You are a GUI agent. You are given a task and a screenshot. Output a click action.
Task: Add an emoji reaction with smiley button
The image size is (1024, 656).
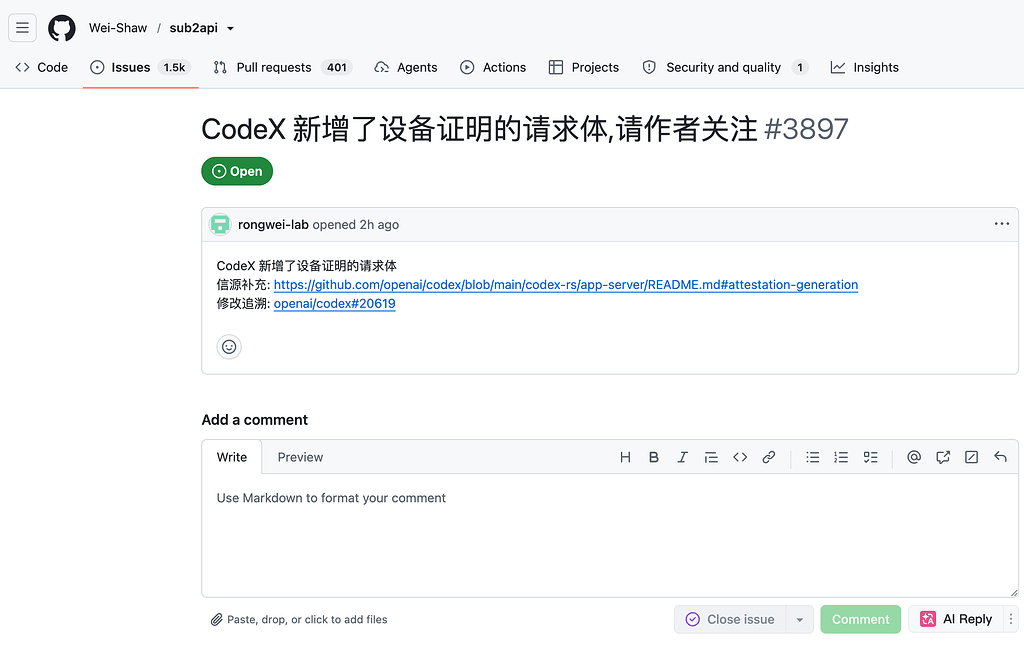pos(229,347)
